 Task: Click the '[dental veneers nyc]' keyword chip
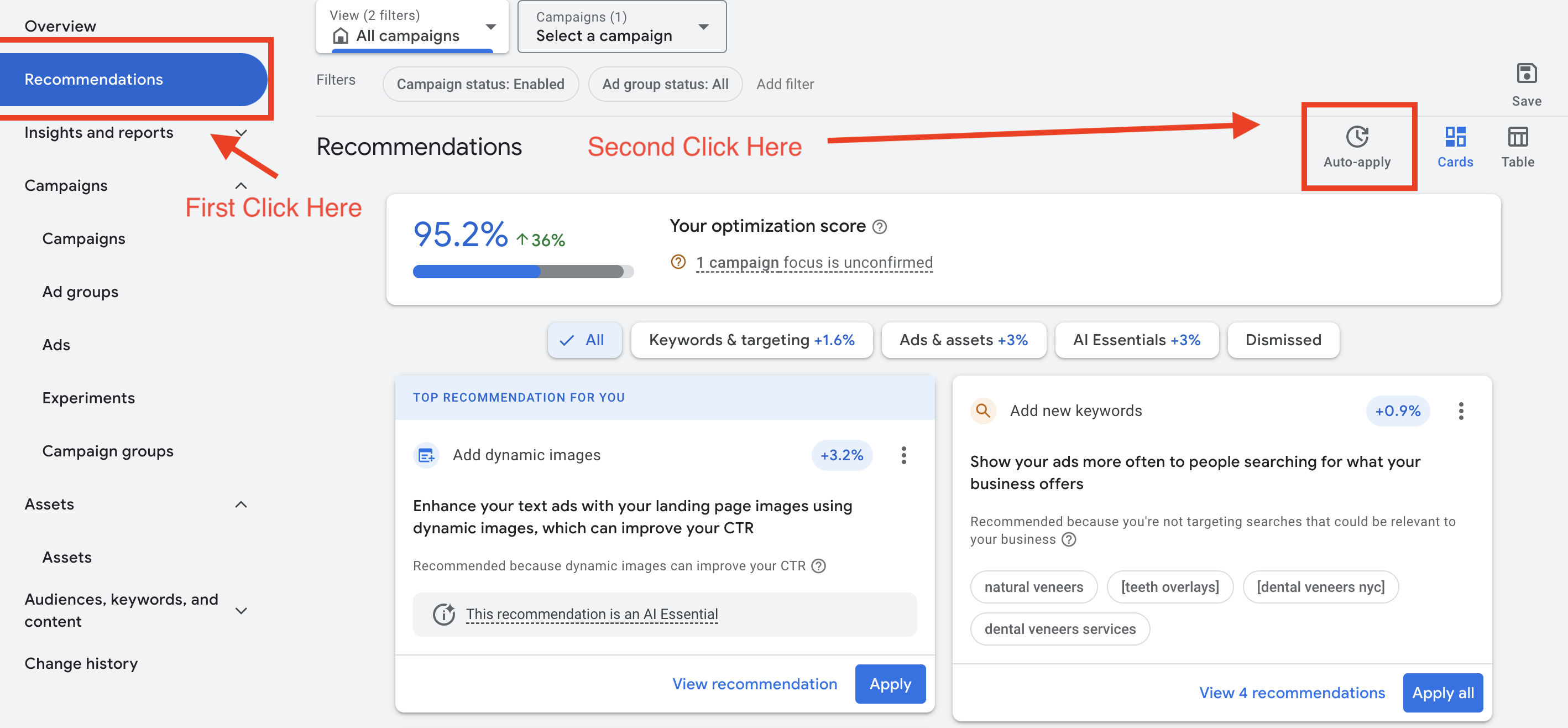(x=1320, y=587)
